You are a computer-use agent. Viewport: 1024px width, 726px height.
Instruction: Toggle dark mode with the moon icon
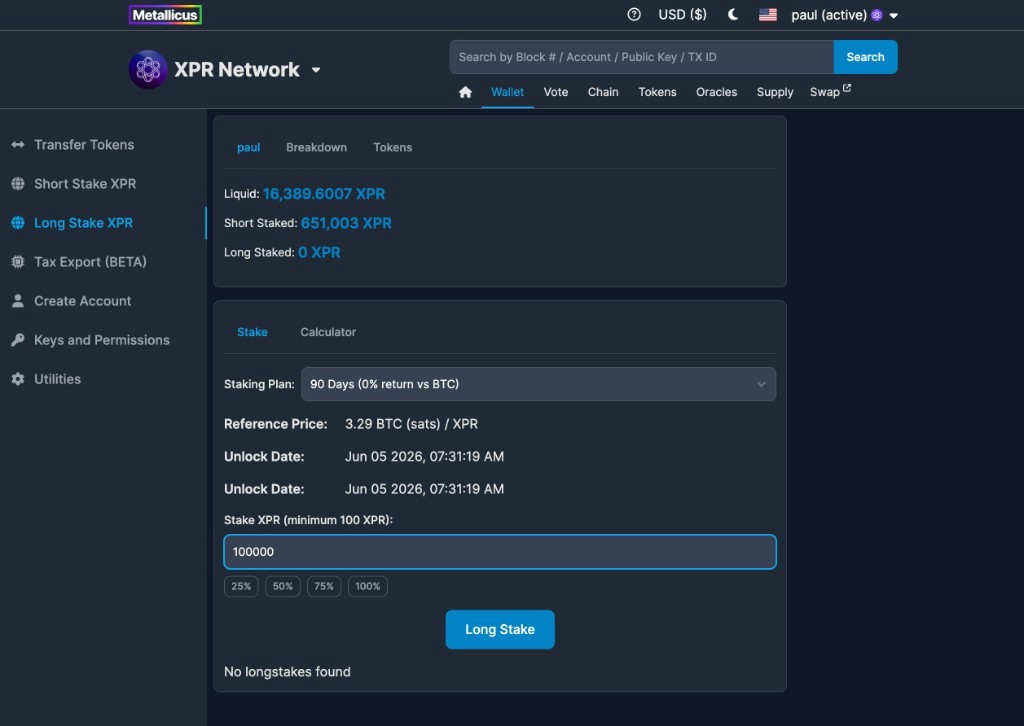click(732, 14)
